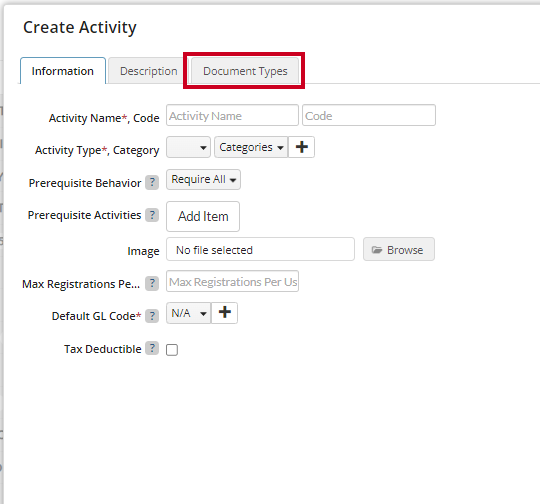Click the plus icon next to Categories
This screenshot has width=540, height=504.
pyautogui.click(x=301, y=147)
